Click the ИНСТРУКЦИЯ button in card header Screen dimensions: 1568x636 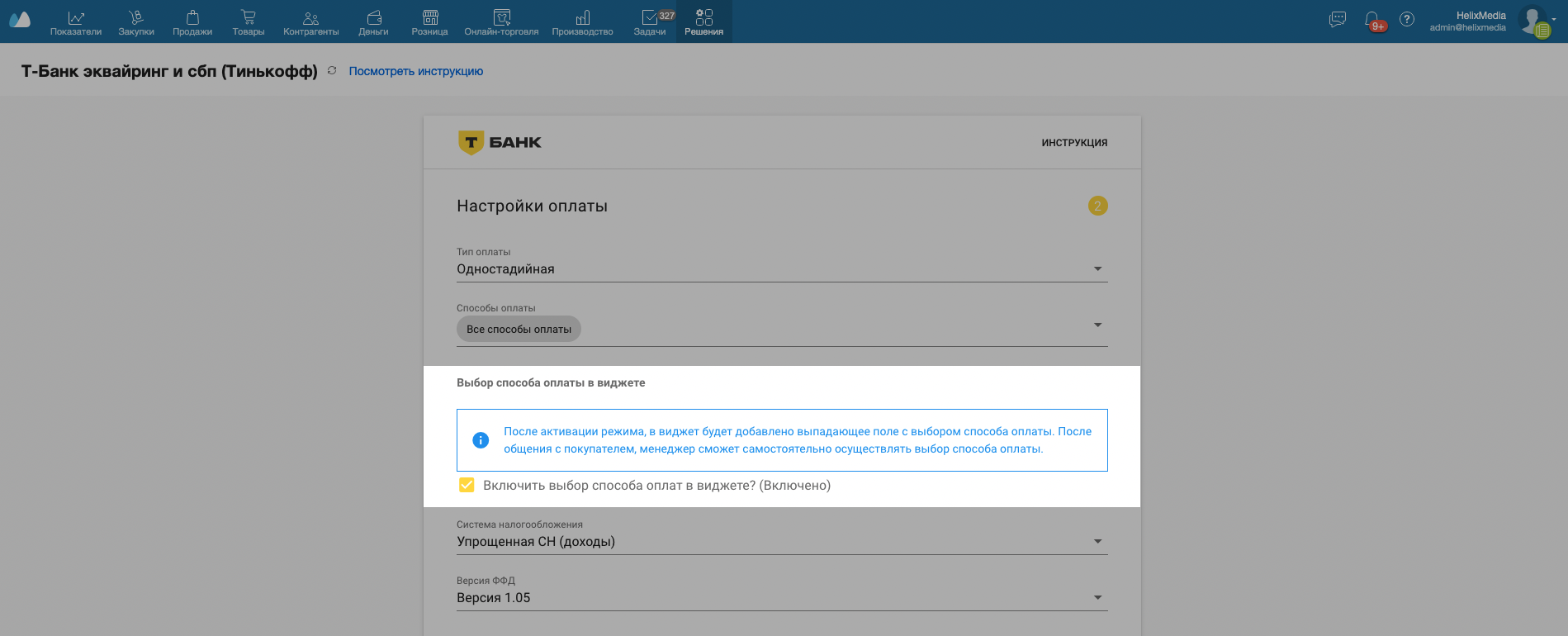click(1074, 143)
